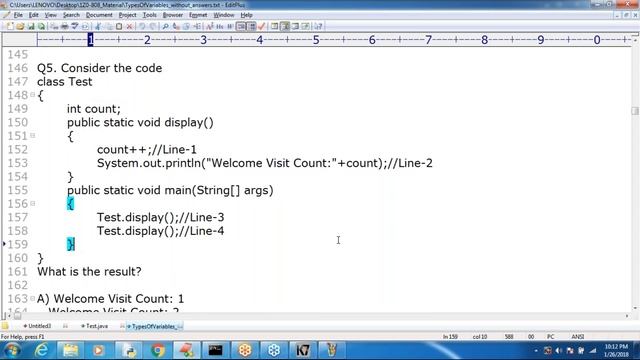640x360 pixels.
Task: Click the Redo toolbar icon
Action: [153, 27]
